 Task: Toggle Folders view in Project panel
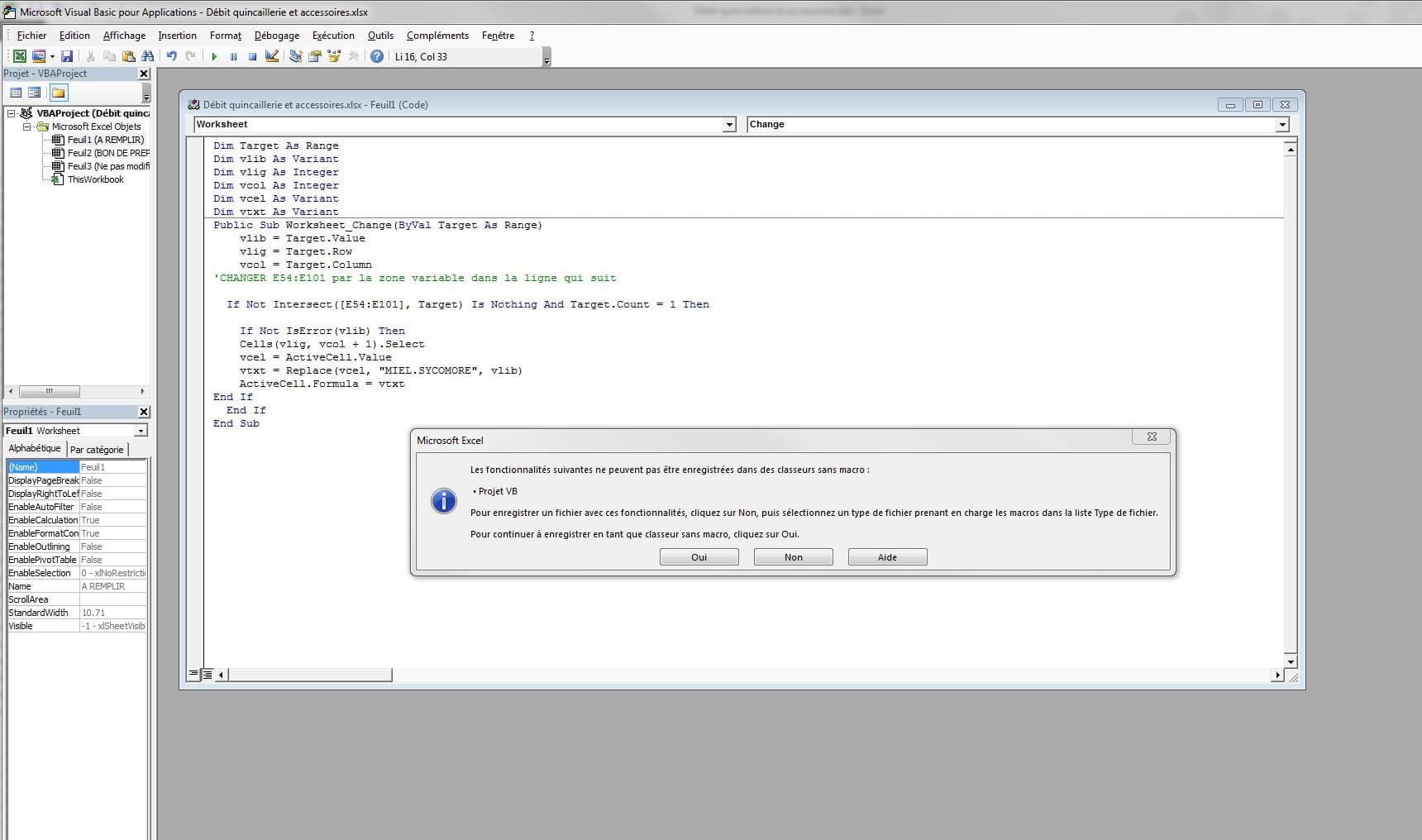(x=58, y=93)
